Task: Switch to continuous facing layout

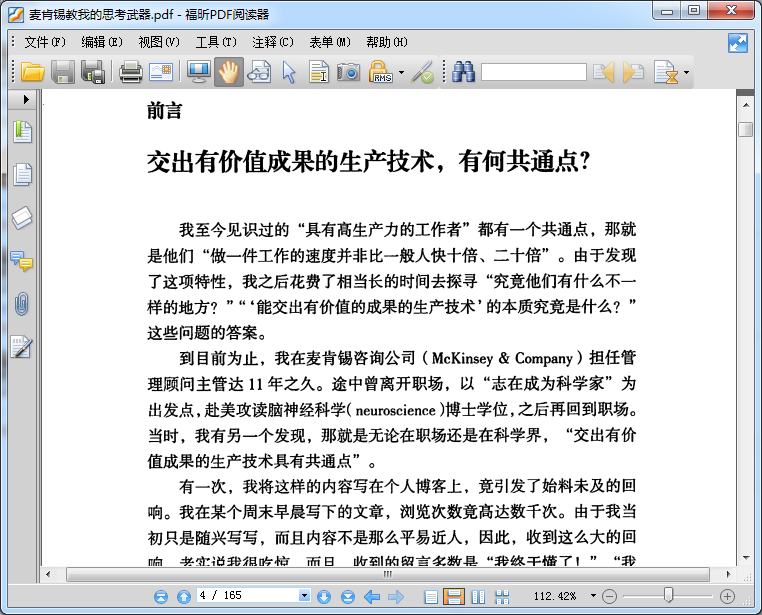Action: (502, 597)
